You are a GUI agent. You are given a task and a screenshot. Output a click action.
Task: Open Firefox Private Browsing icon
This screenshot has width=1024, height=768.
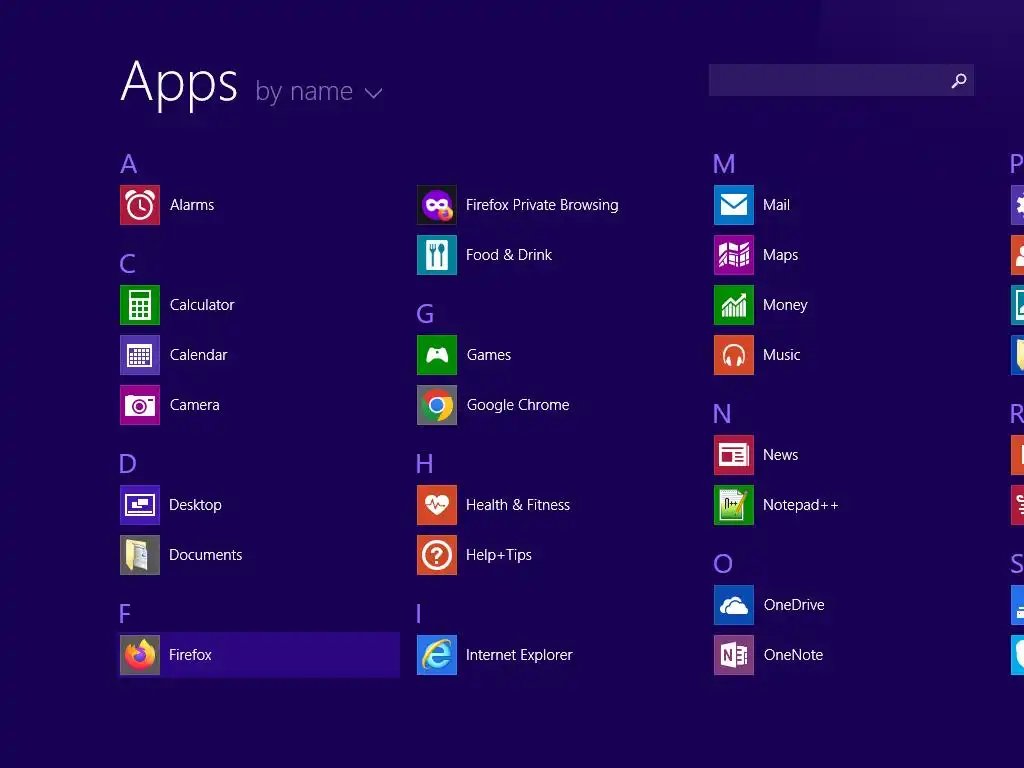tap(437, 205)
